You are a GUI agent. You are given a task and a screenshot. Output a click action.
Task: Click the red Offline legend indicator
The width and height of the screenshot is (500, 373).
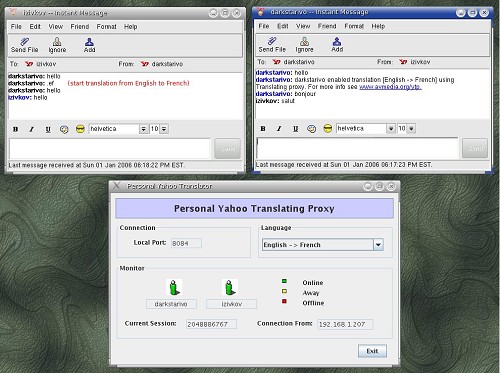pyautogui.click(x=284, y=301)
